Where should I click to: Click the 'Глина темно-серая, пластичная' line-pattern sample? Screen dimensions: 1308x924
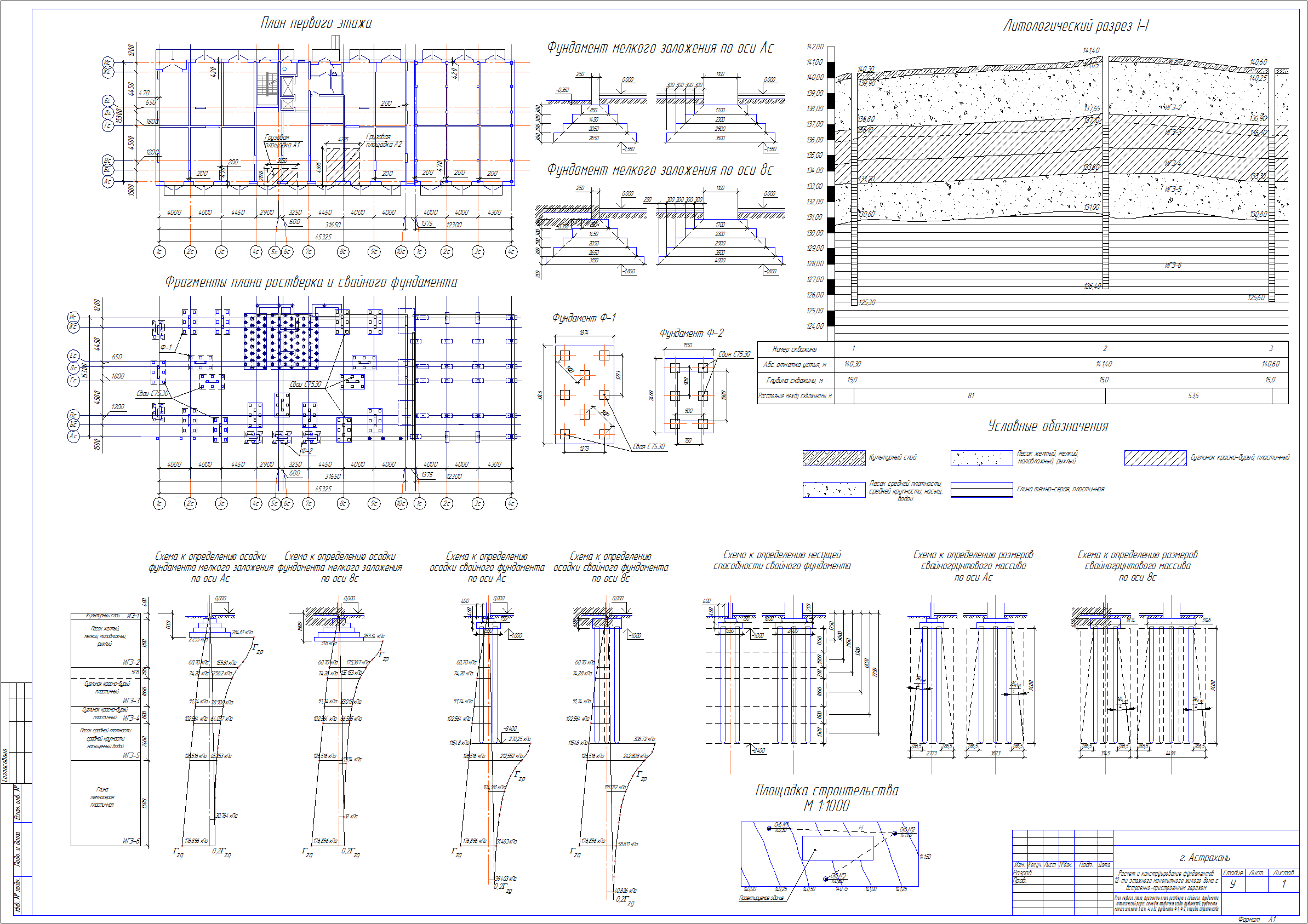982,490
